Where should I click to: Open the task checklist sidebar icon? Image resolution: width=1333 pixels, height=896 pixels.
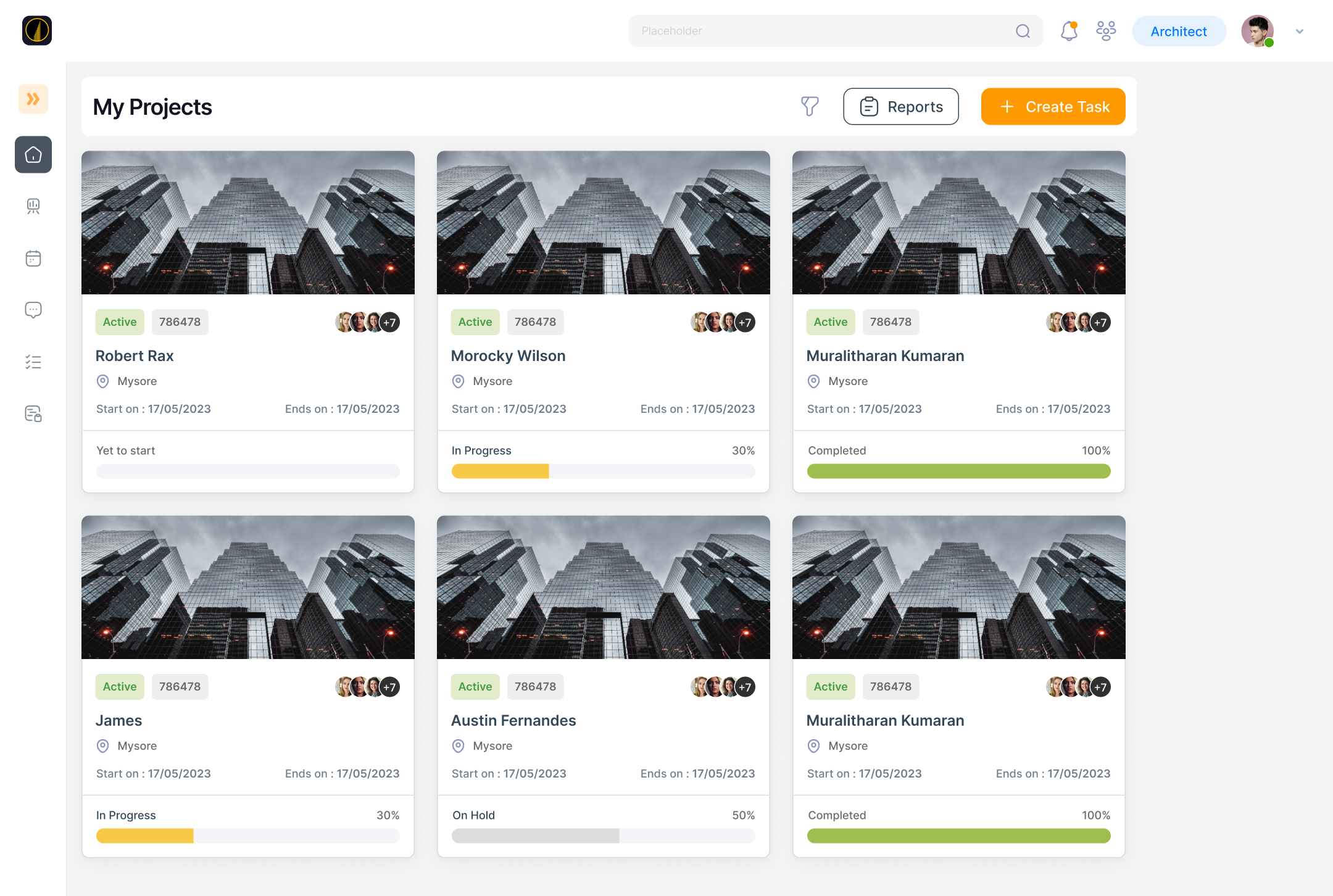pyautogui.click(x=33, y=362)
